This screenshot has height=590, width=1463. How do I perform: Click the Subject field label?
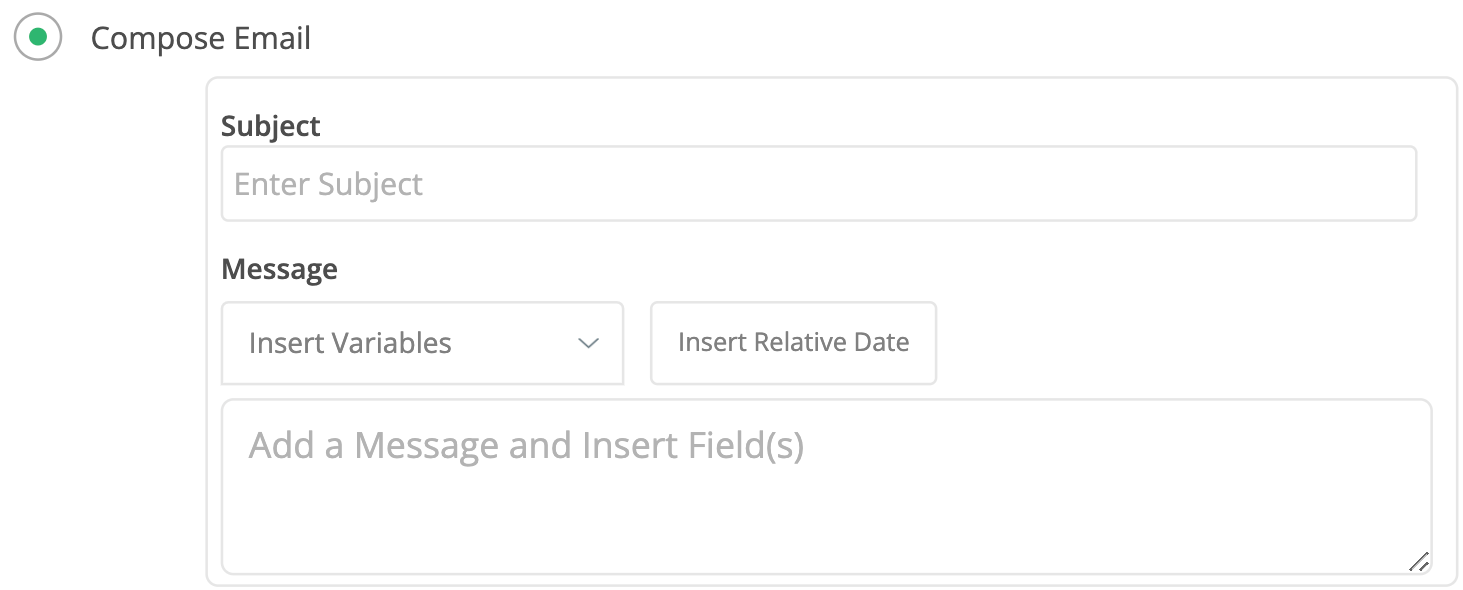271,126
